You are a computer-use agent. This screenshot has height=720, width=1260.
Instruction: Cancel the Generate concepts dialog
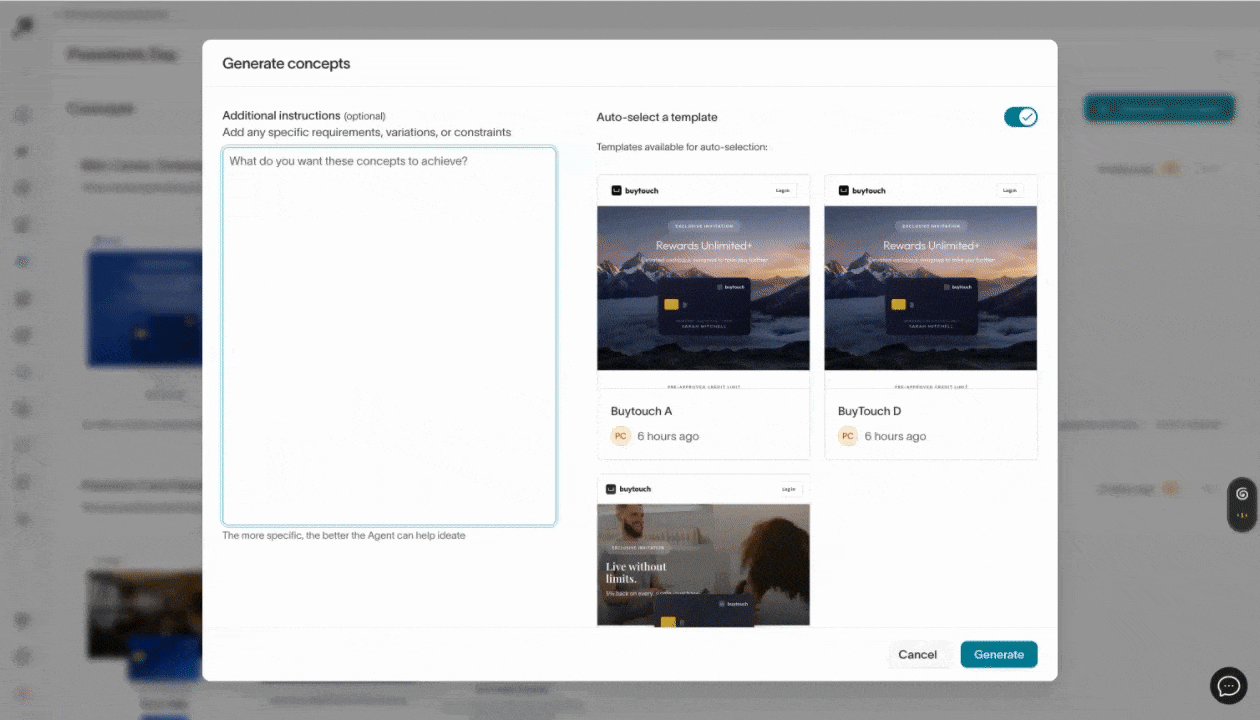(917, 655)
